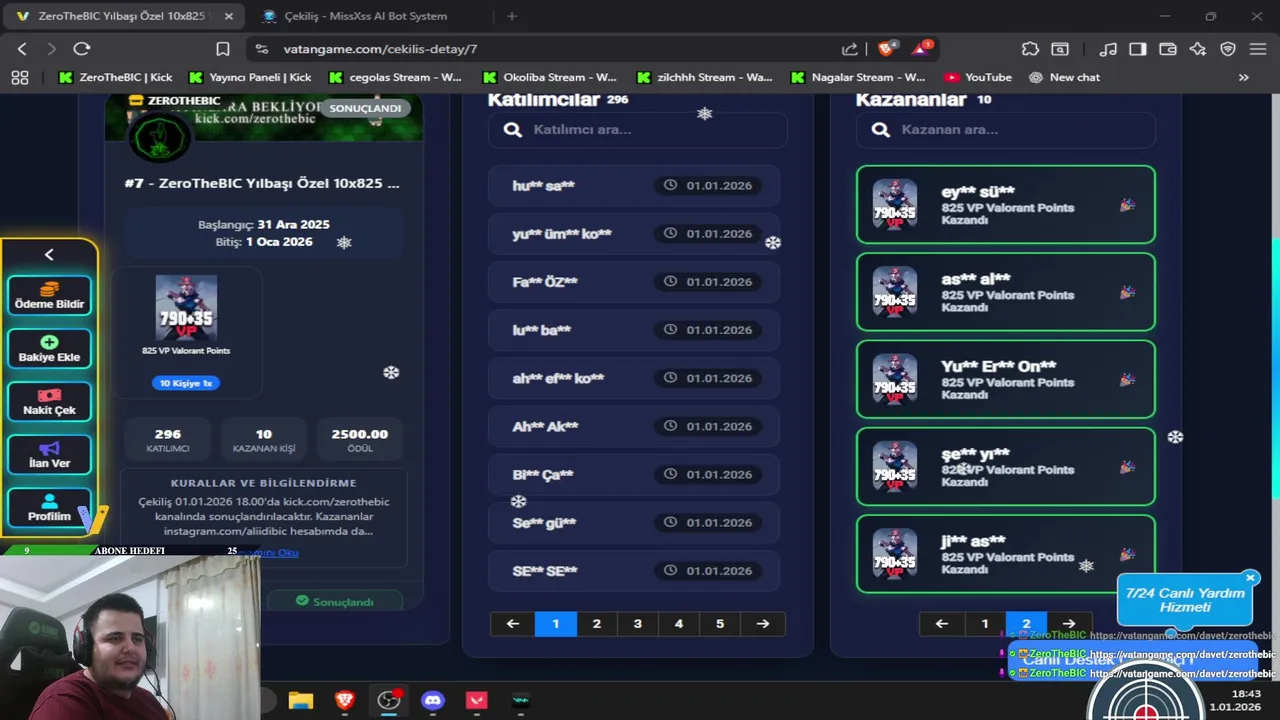Screen dimensions: 1280x720
Task: Open winner card ji** as**
Action: coord(1006,554)
